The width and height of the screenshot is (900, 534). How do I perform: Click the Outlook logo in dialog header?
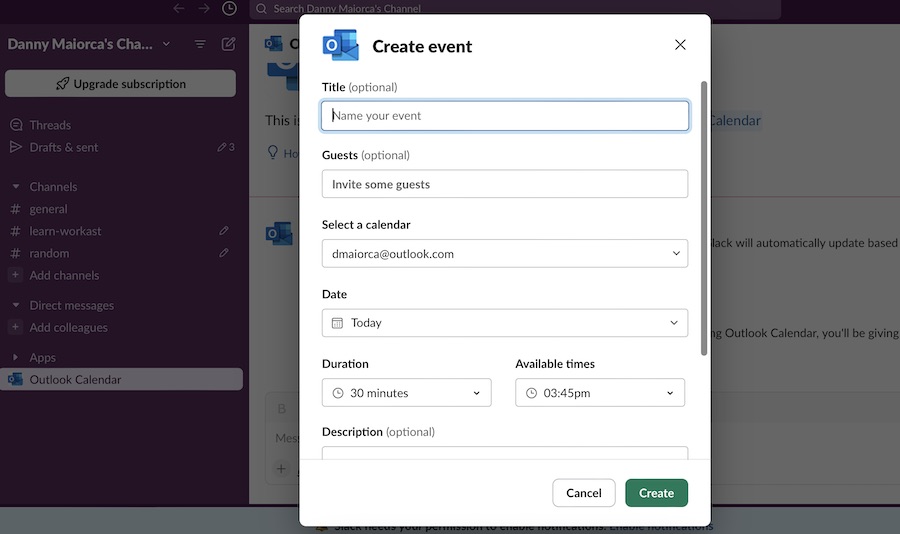point(341,45)
